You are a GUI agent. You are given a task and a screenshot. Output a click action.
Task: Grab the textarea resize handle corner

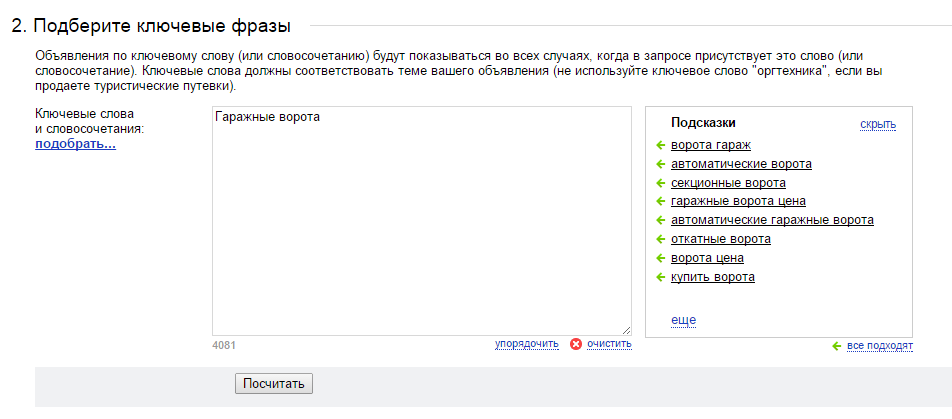click(x=626, y=330)
